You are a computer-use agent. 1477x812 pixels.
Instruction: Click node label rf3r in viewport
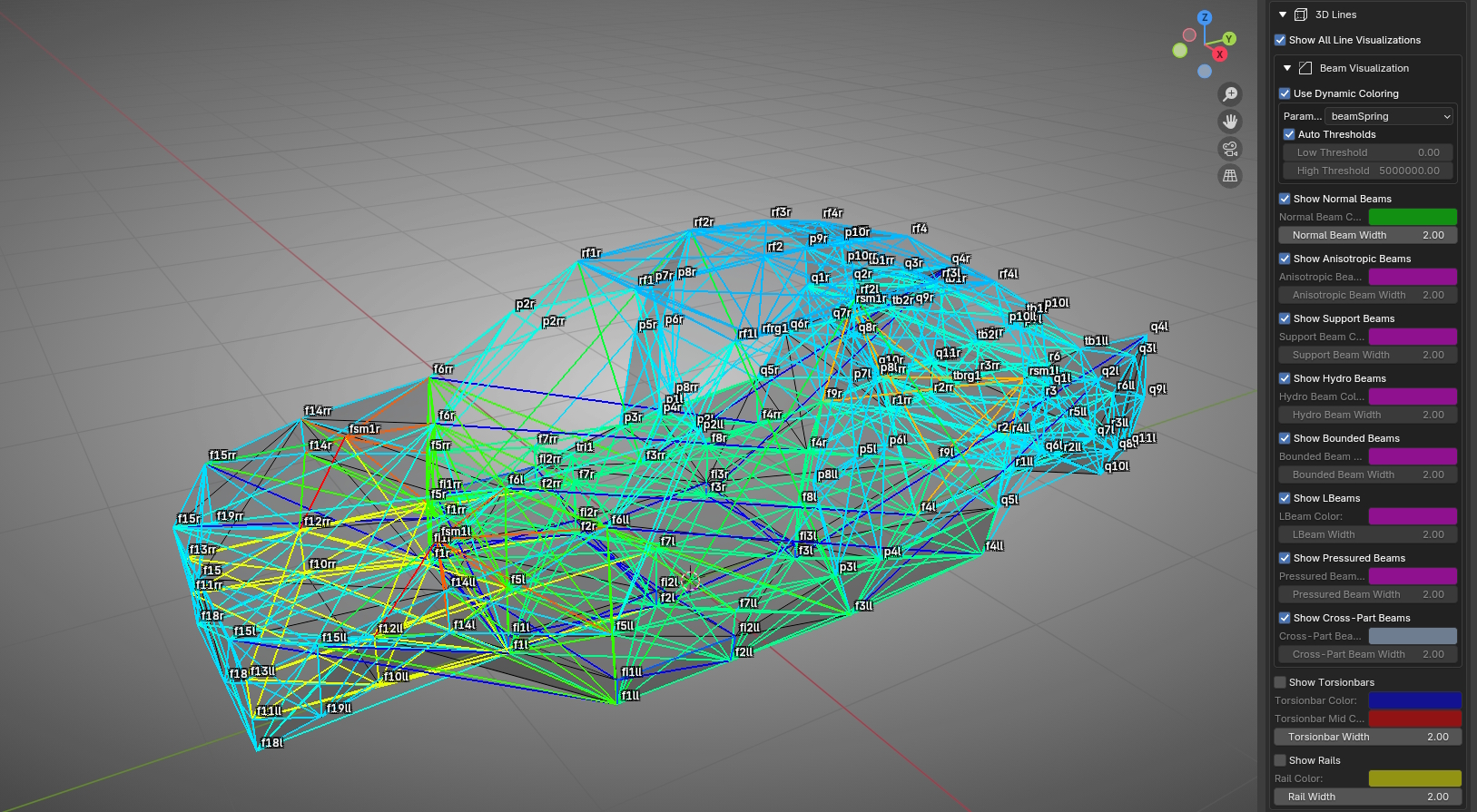click(x=781, y=212)
